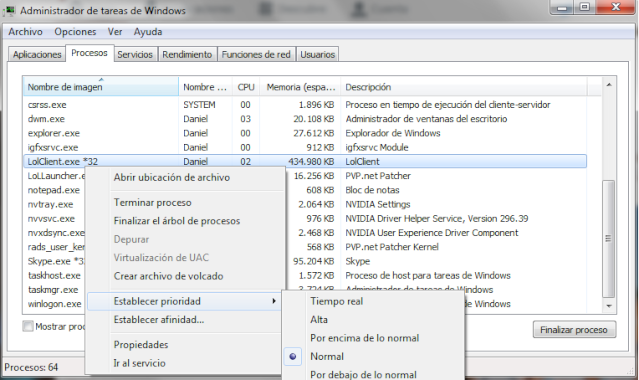Image resolution: width=639 pixels, height=380 pixels.
Task: Switch to the Usuarios tab
Action: point(317,54)
